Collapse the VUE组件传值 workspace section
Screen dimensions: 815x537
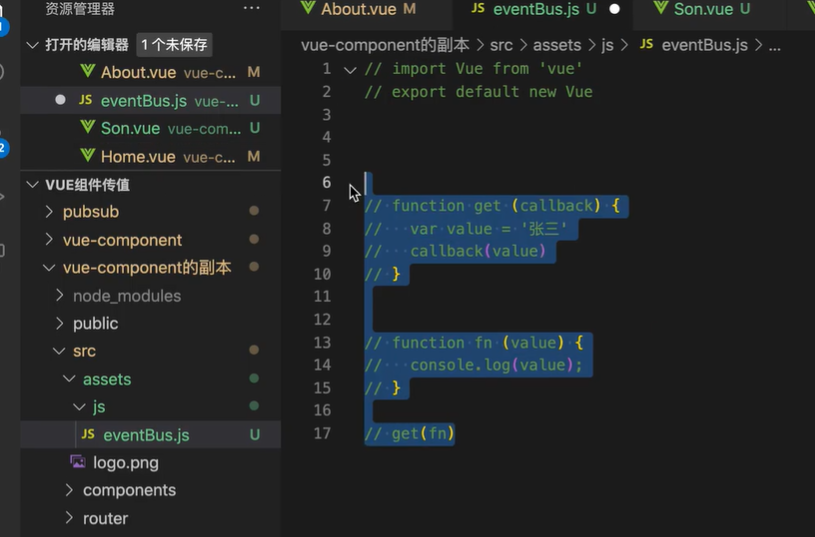pyautogui.click(x=33, y=185)
